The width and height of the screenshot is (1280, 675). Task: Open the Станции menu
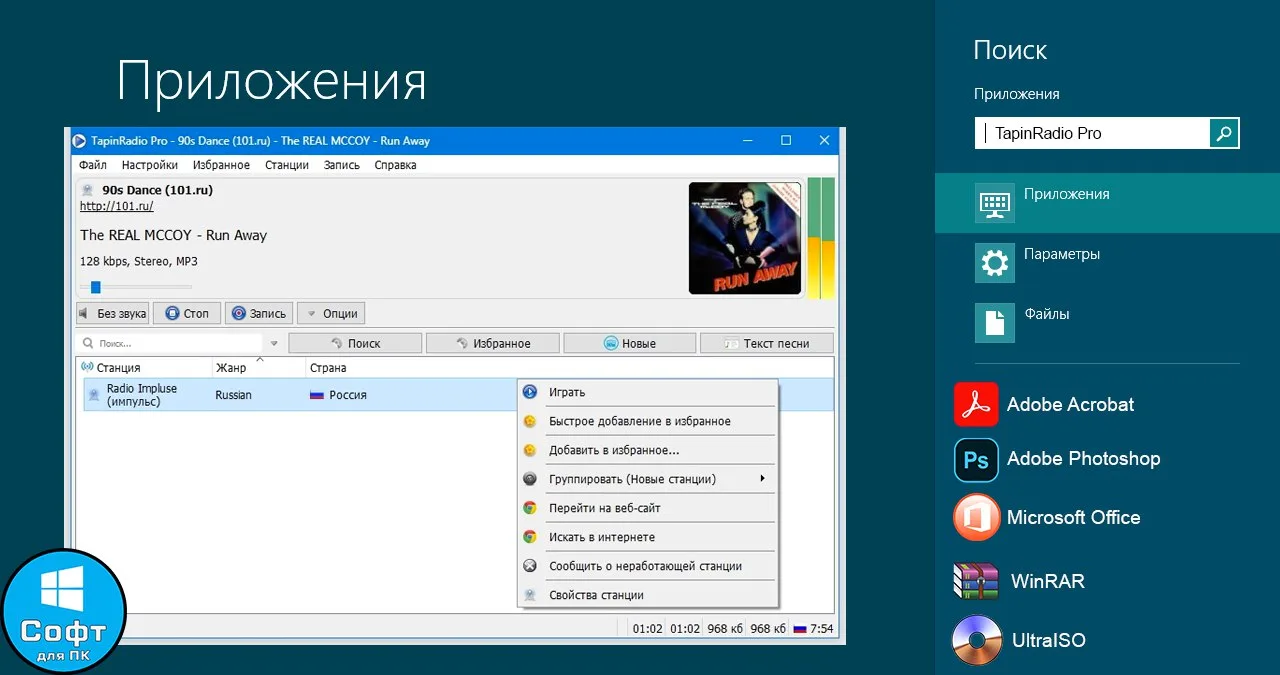[287, 165]
